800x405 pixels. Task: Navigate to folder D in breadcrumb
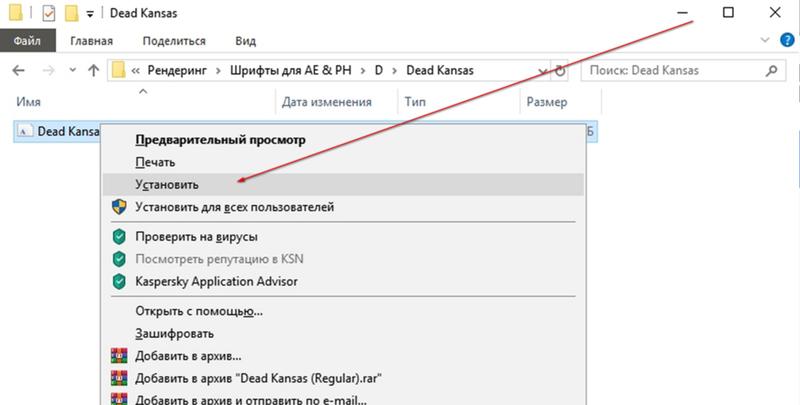pos(379,70)
